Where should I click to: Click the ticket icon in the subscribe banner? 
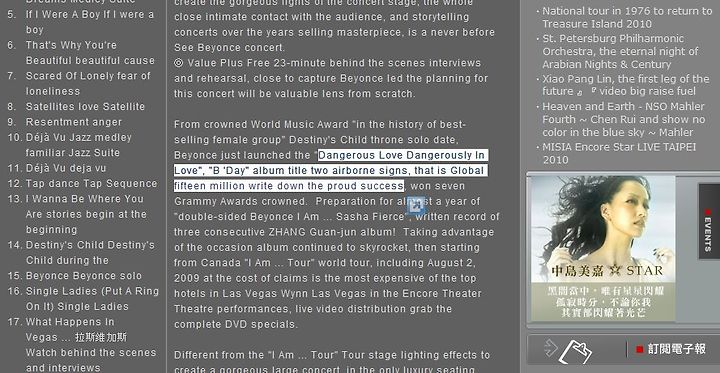pyautogui.click(x=574, y=352)
